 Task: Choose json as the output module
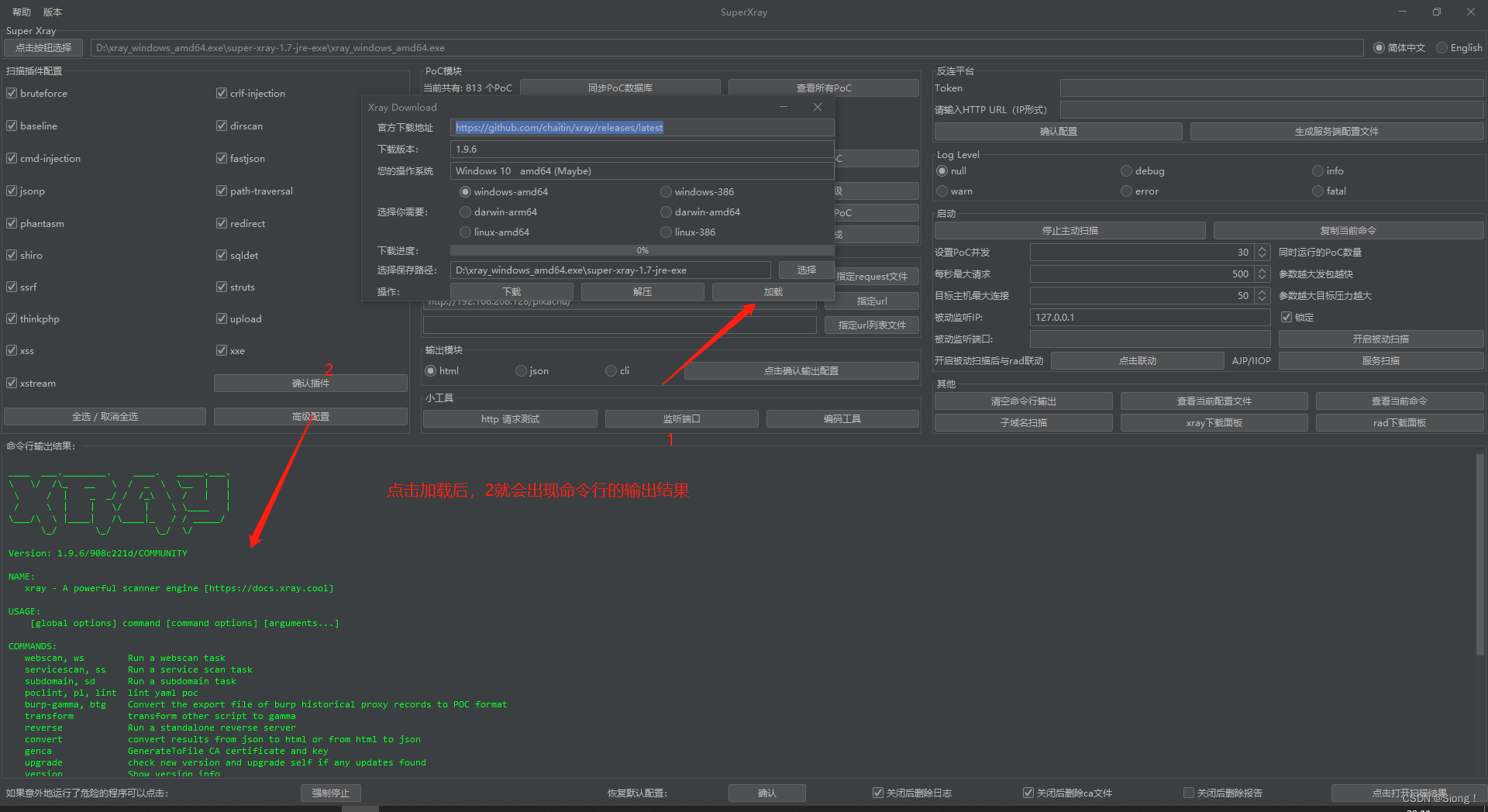521,370
